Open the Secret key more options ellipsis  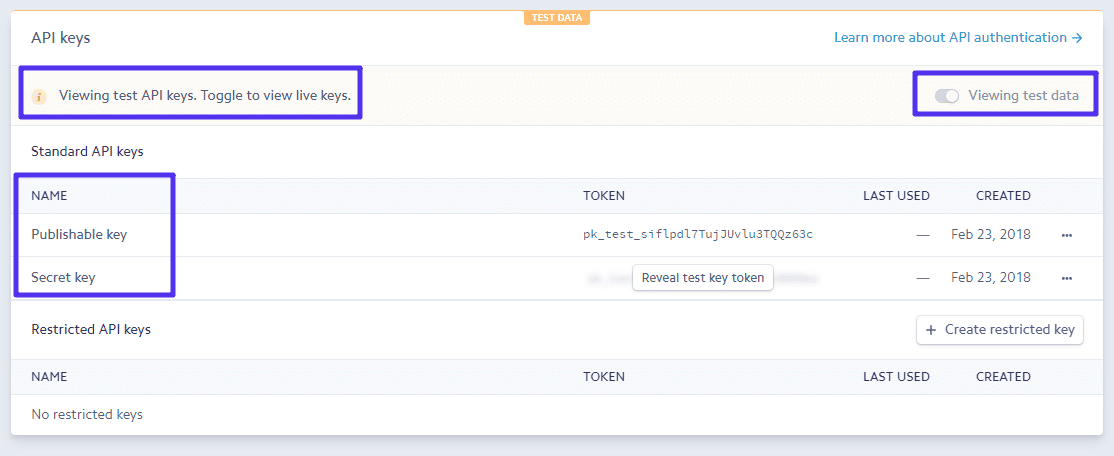(x=1066, y=278)
